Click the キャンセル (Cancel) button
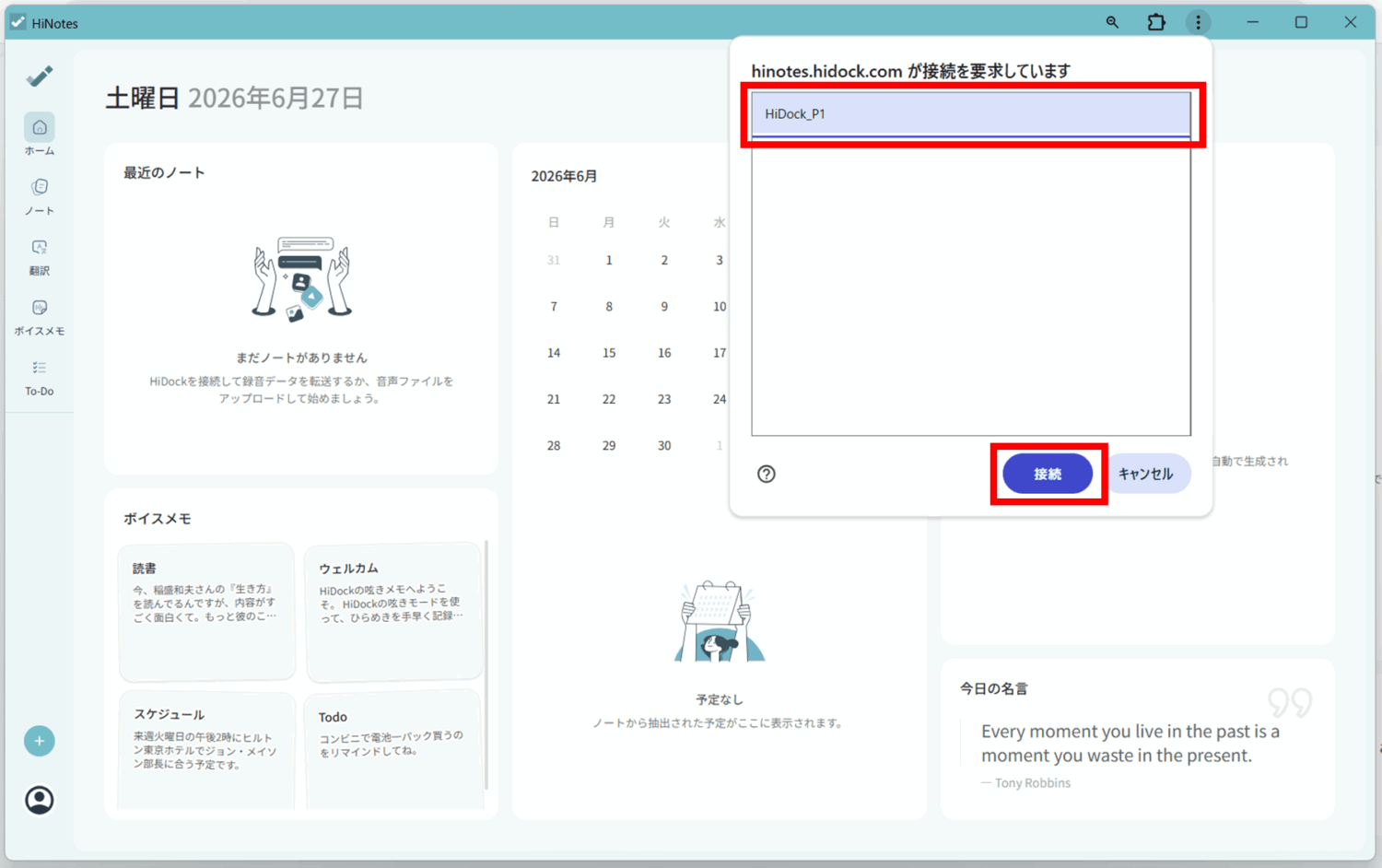 point(1146,474)
